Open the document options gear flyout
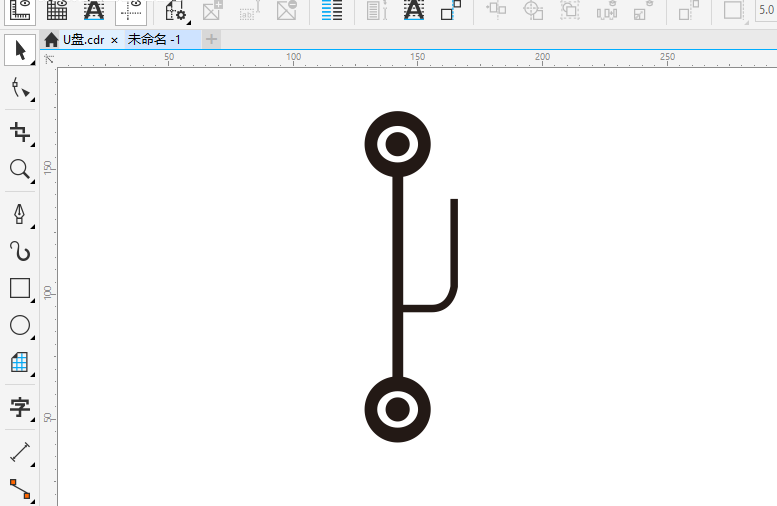 point(175,10)
